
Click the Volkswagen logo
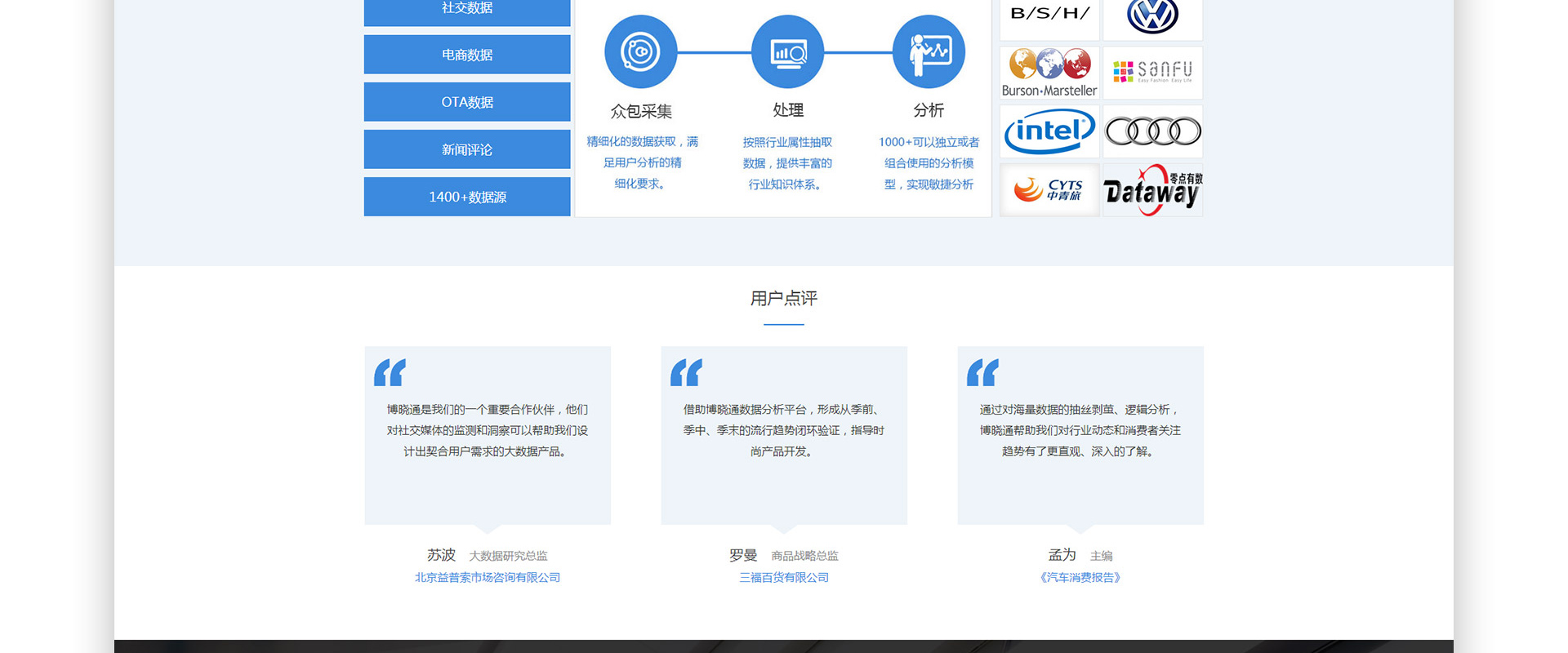(x=1152, y=16)
